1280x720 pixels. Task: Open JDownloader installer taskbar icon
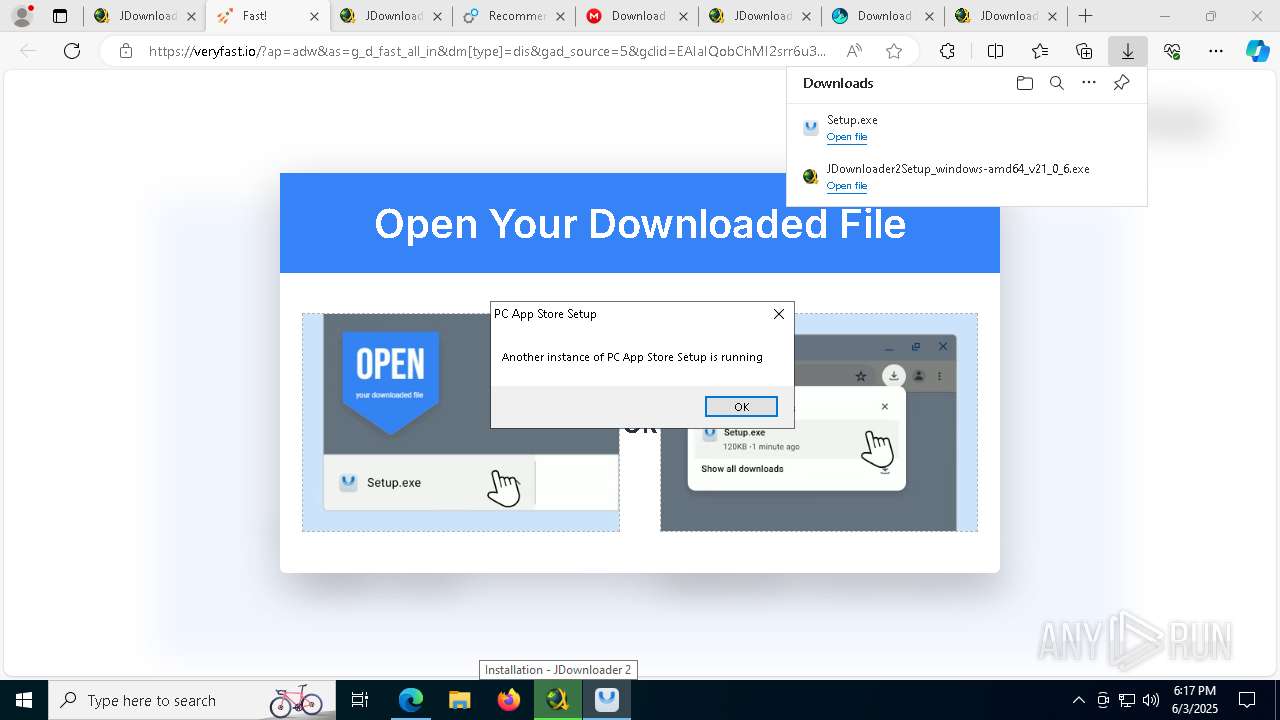pyautogui.click(x=558, y=700)
